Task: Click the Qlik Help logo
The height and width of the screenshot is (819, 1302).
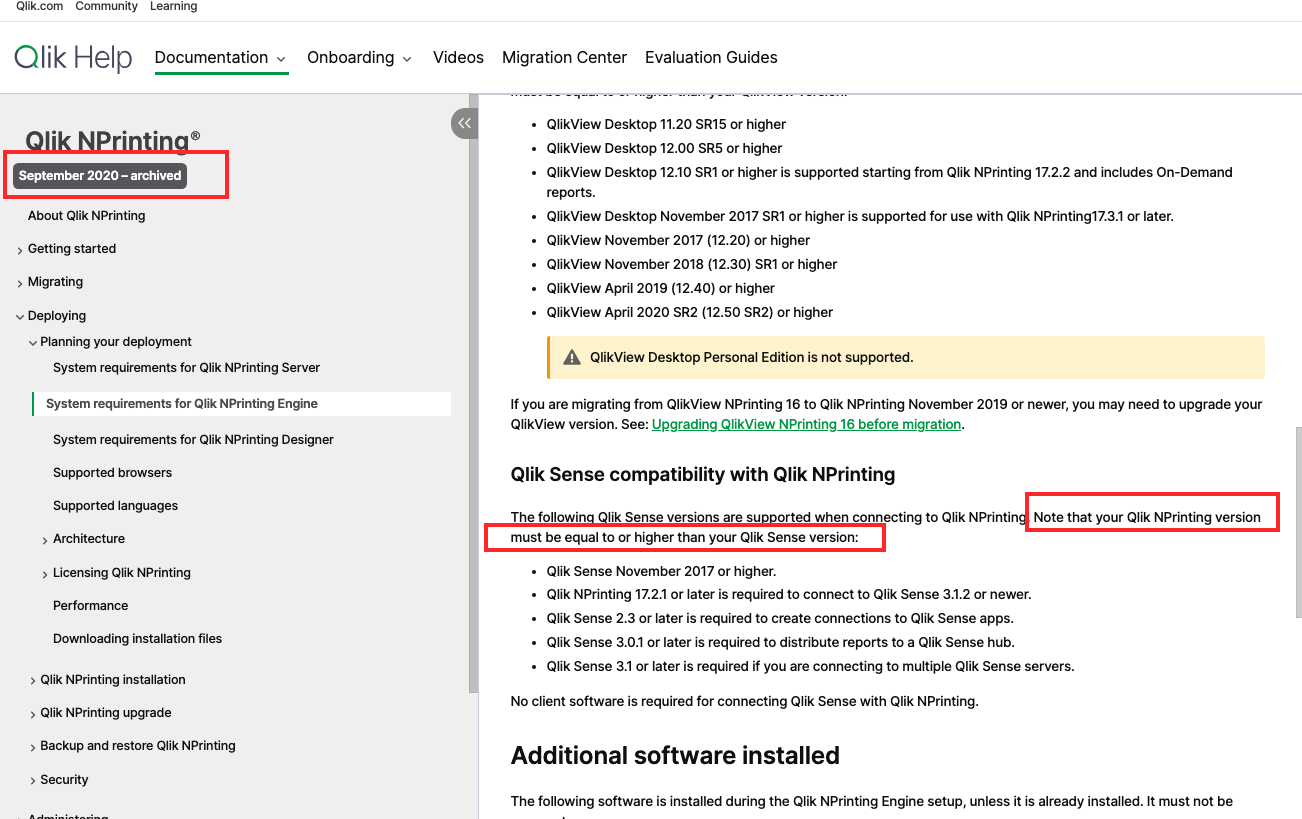Action: pos(72,57)
